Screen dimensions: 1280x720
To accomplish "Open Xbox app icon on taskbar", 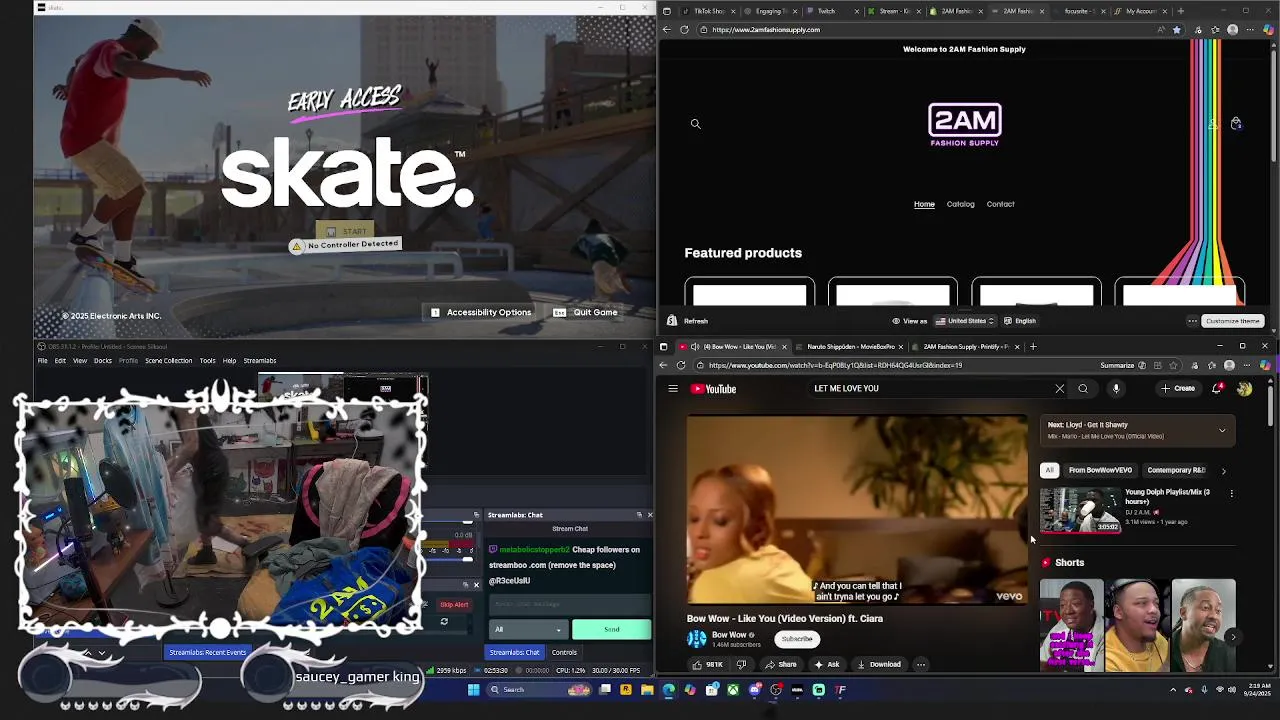I will (x=733, y=690).
